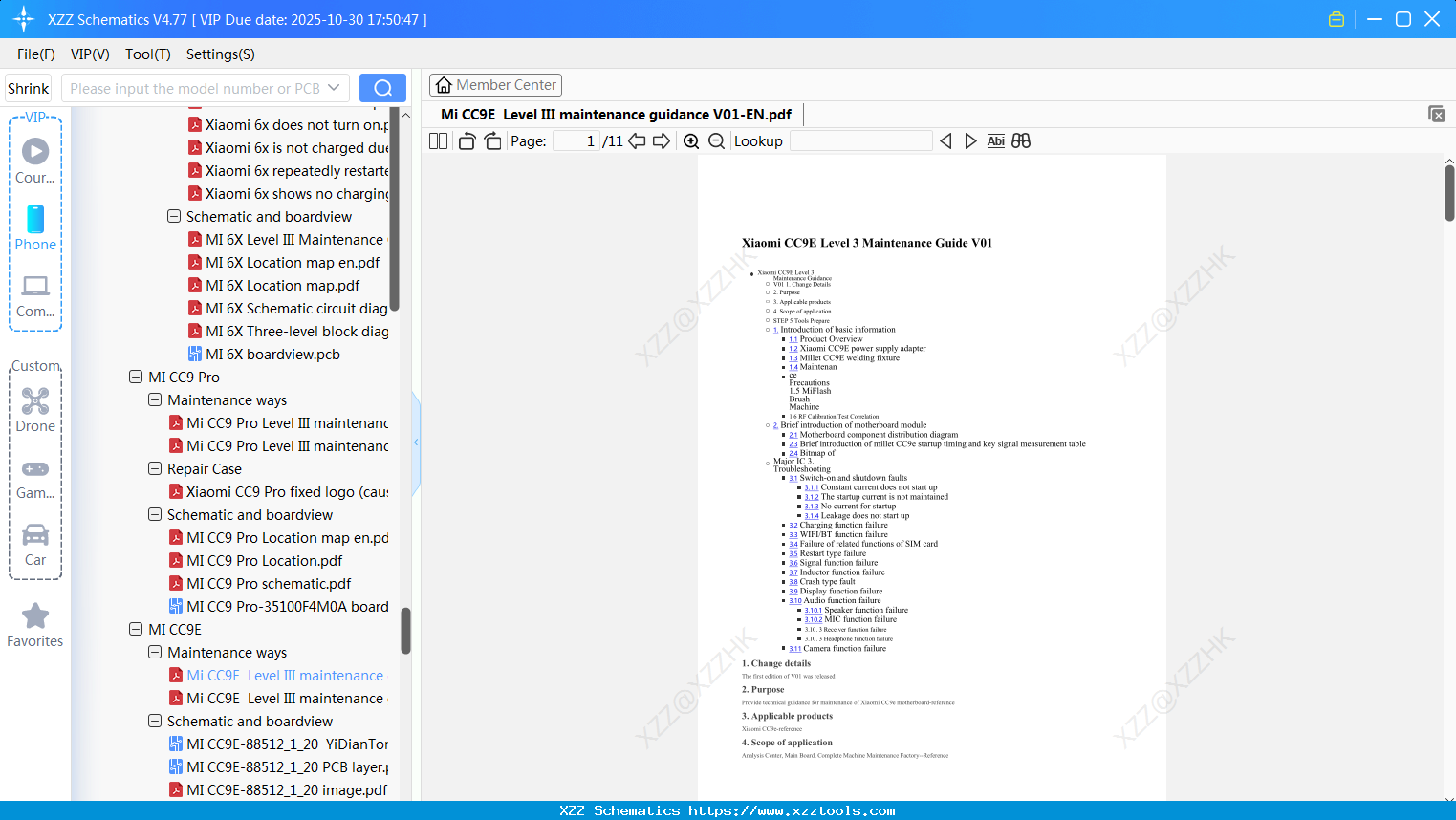Collapse Maintenance ways under MI CC9 Pro

point(155,399)
